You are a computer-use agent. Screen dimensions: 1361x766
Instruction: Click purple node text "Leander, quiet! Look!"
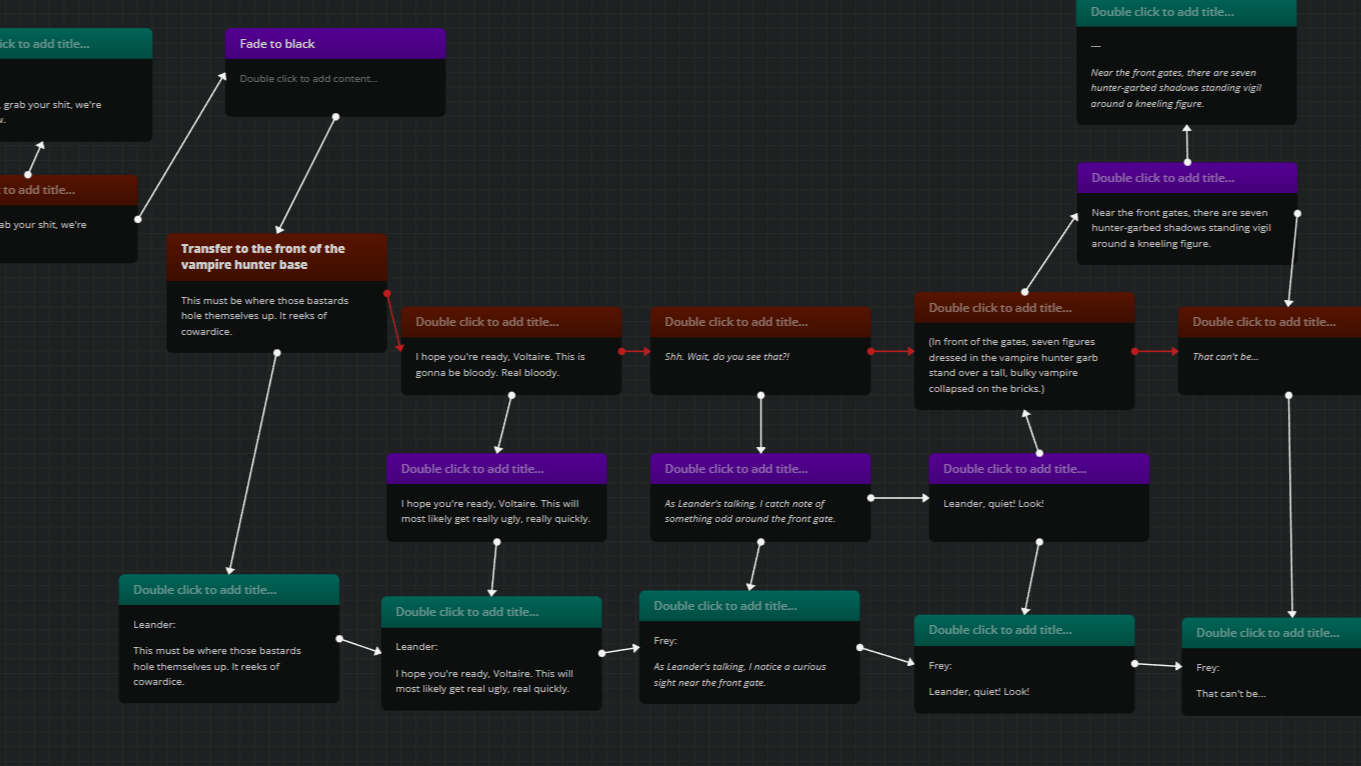pyautogui.click(x=993, y=504)
